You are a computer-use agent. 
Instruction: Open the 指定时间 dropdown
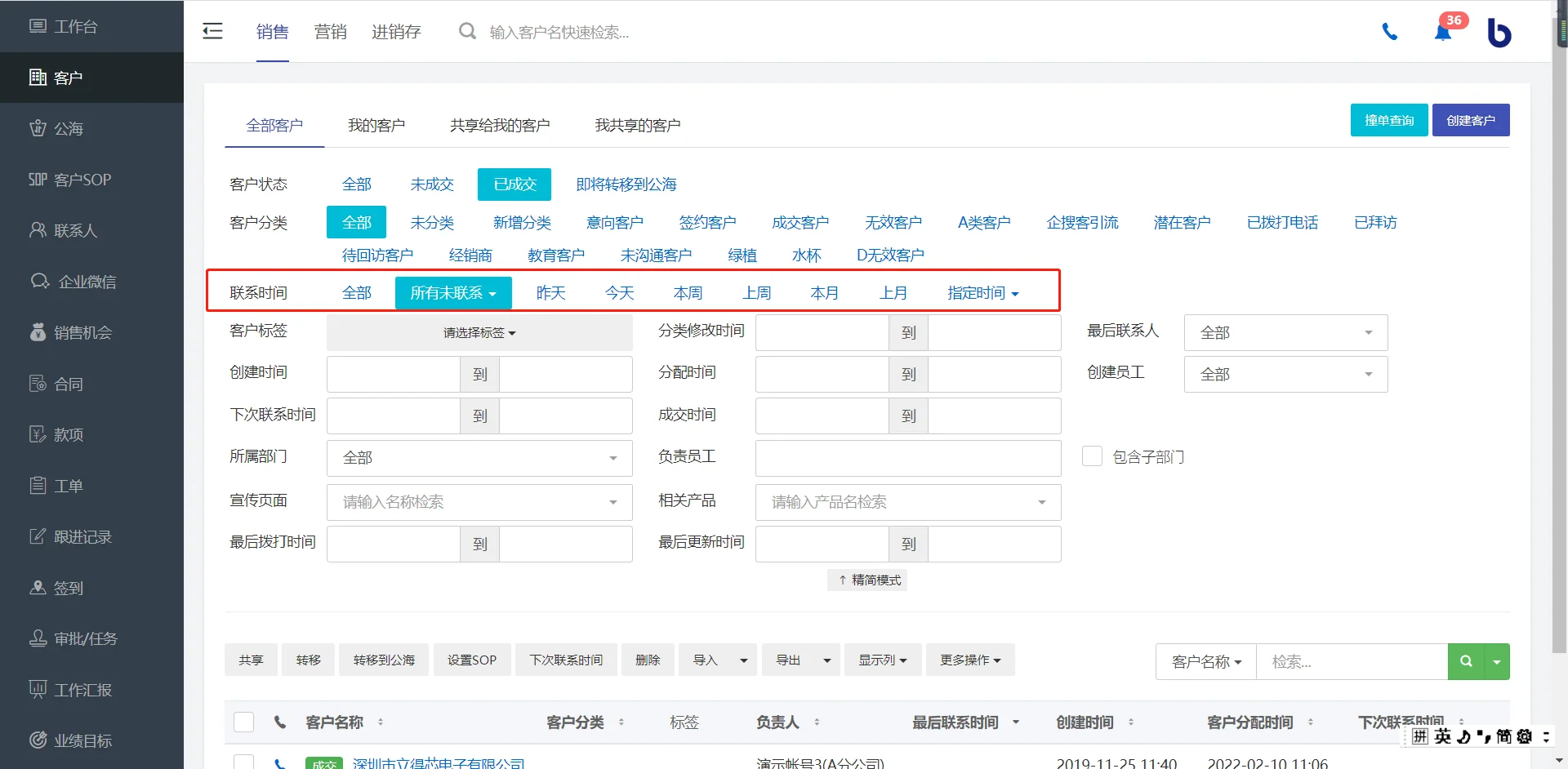tap(982, 293)
